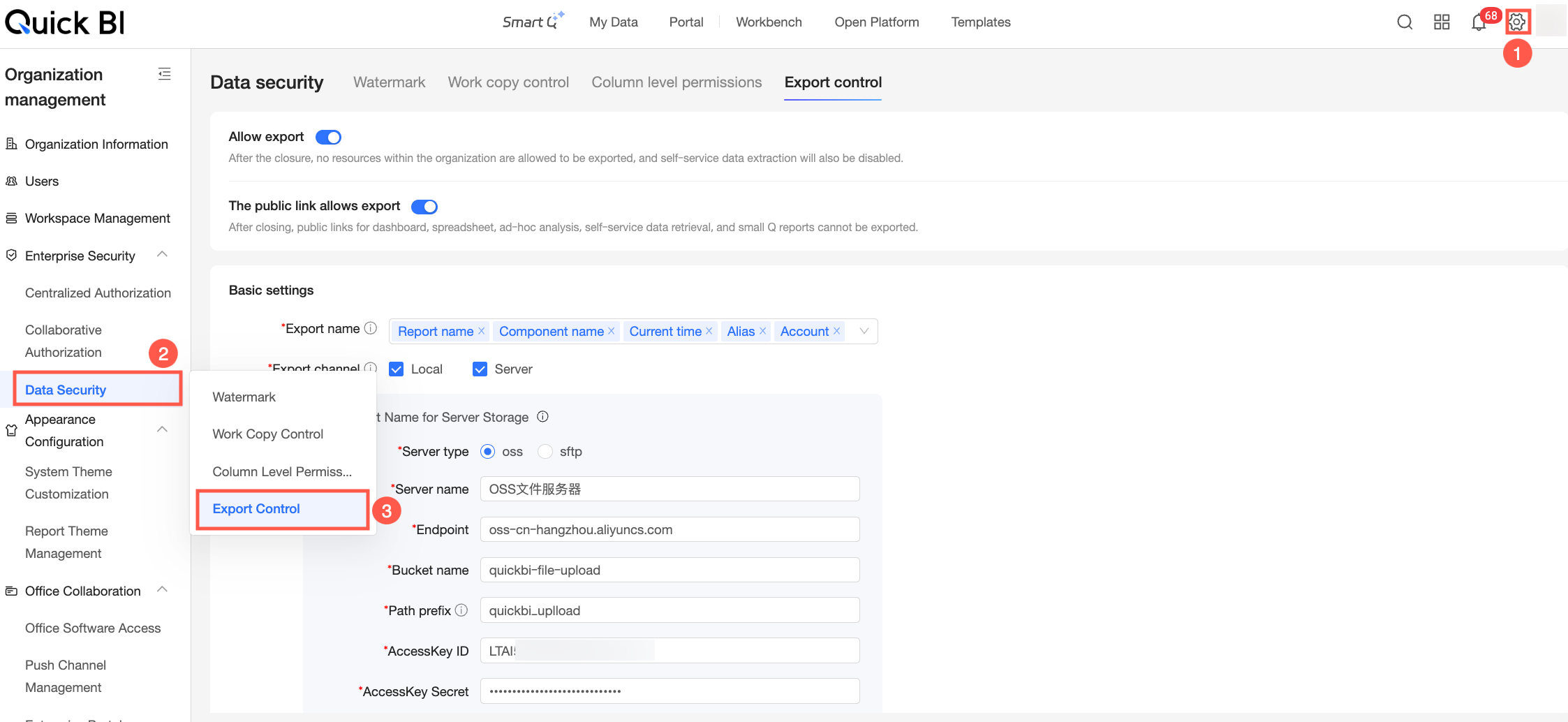Open the apps grid icon
Viewport: 1568px width, 722px height.
tap(1442, 22)
